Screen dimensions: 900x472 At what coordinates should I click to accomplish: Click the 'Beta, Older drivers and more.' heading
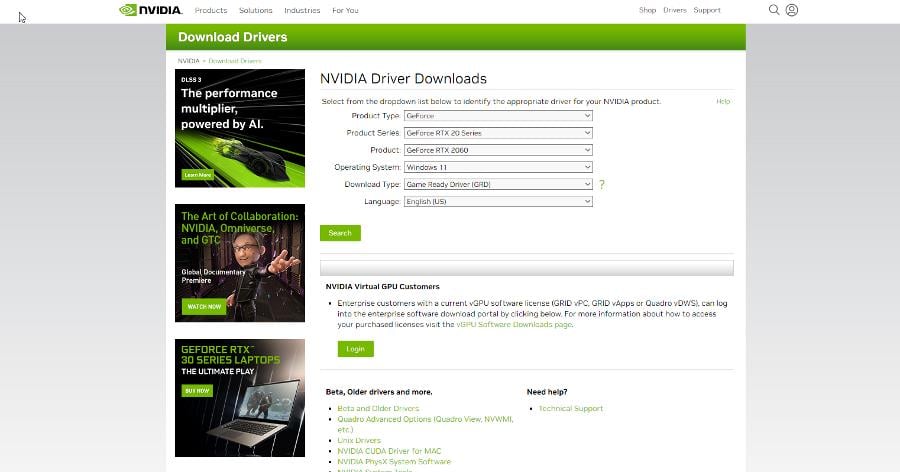pos(379,392)
